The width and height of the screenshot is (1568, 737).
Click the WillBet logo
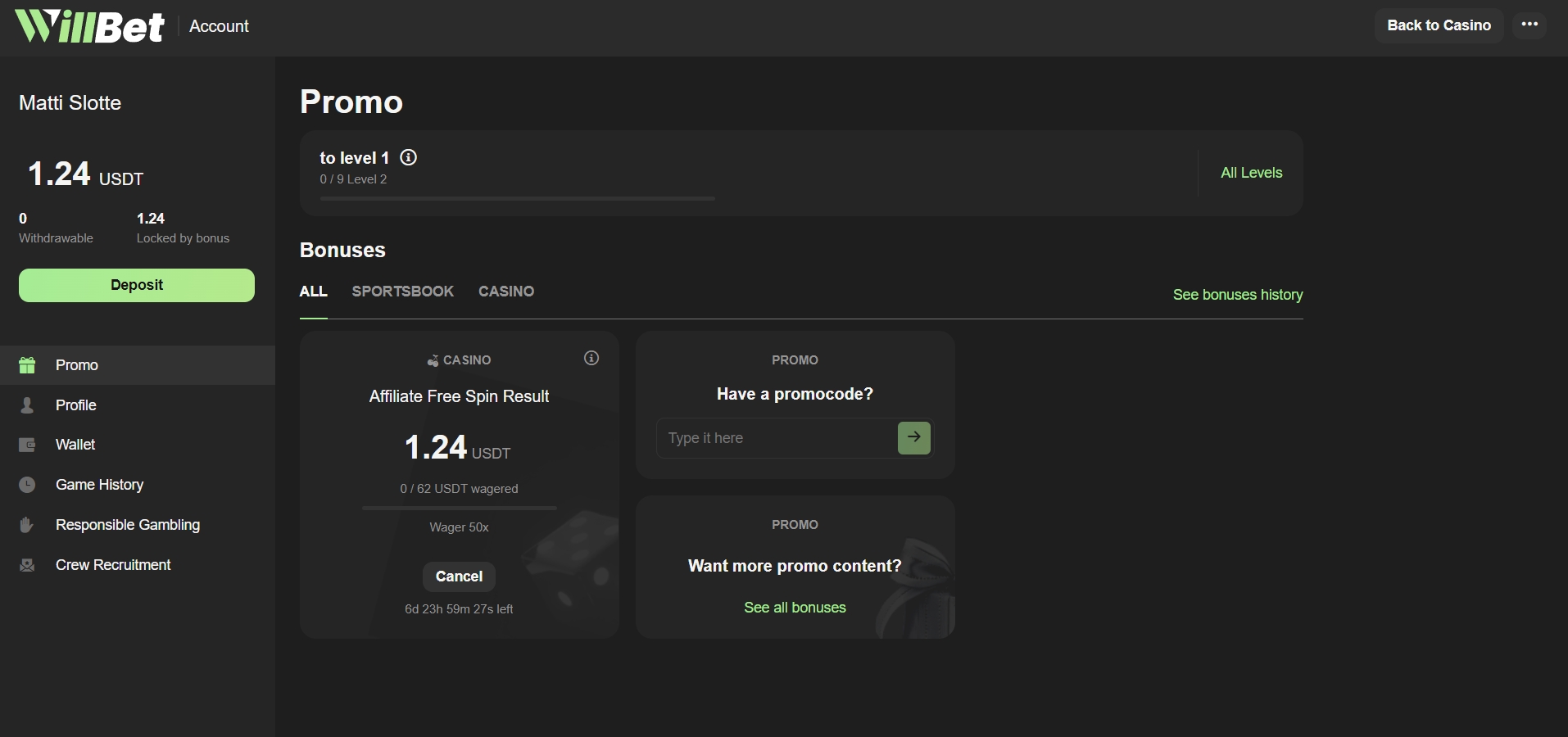[90, 26]
